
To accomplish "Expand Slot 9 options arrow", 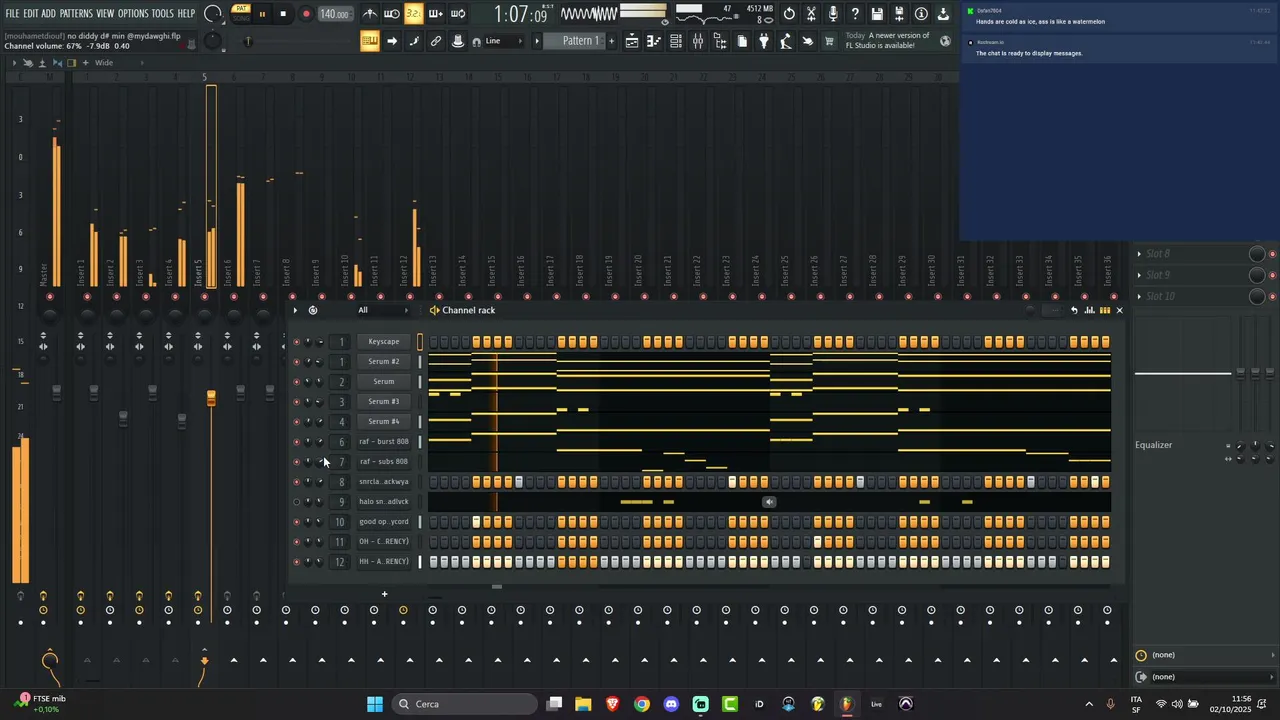I will [x=1139, y=275].
